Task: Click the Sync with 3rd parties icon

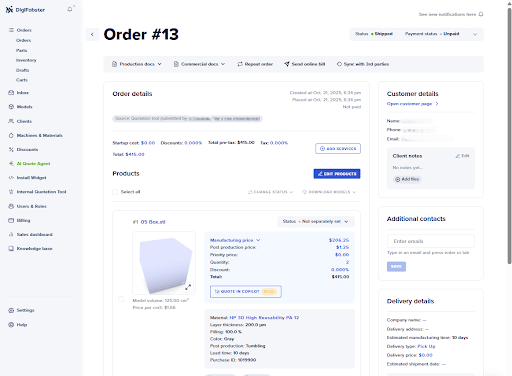Action: point(339,64)
